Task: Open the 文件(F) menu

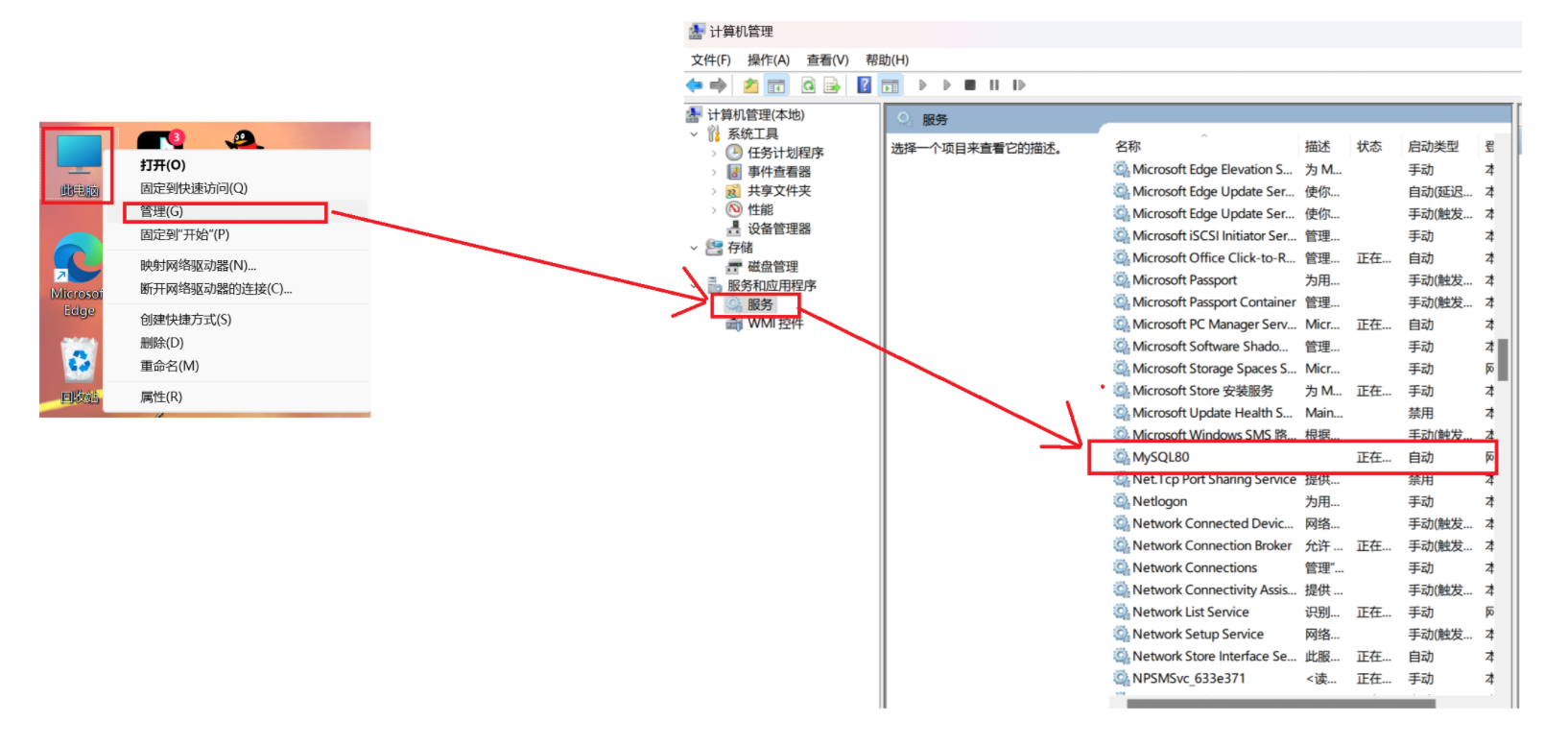Action: coord(710,60)
